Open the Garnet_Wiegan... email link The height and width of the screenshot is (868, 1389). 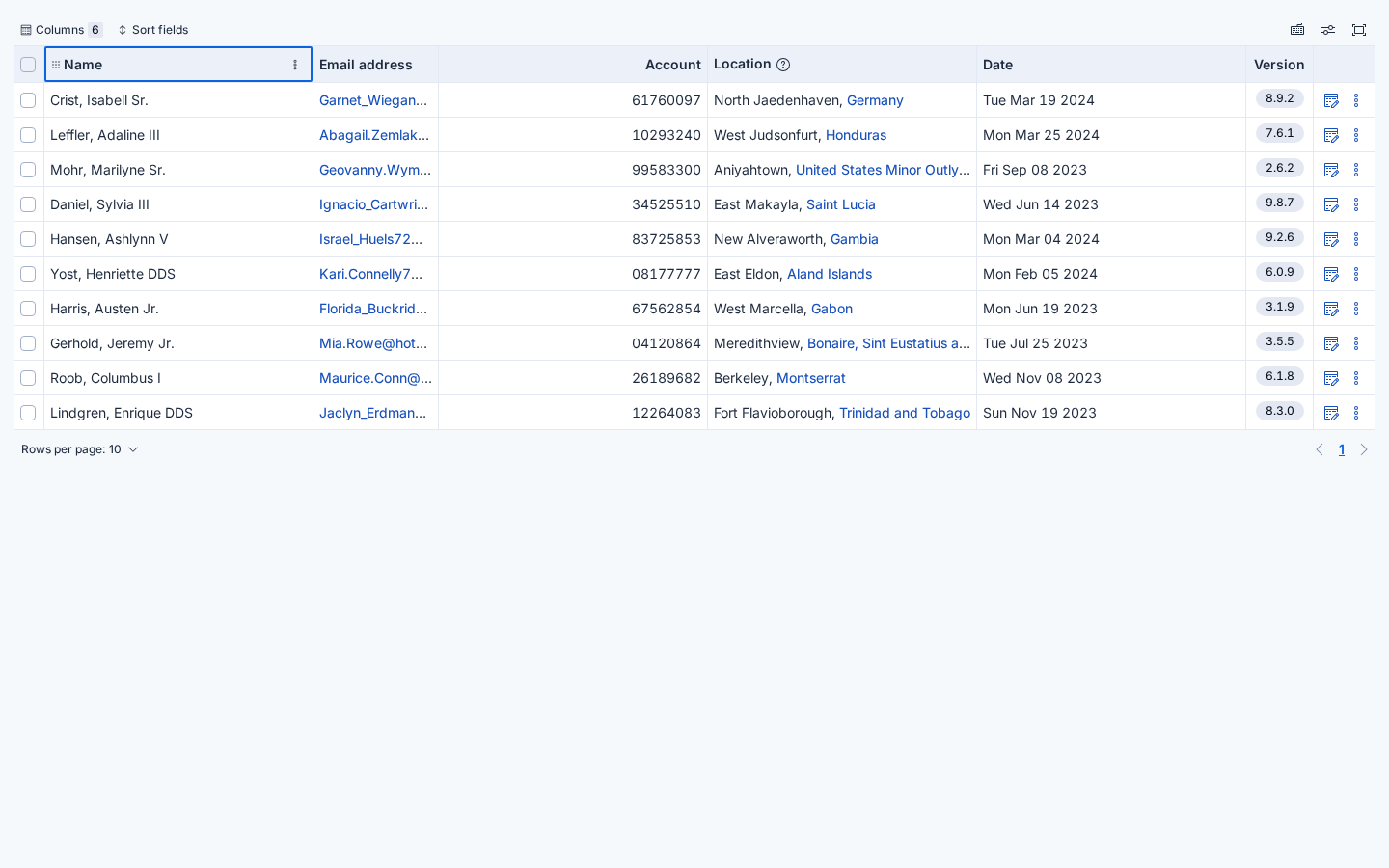[373, 100]
